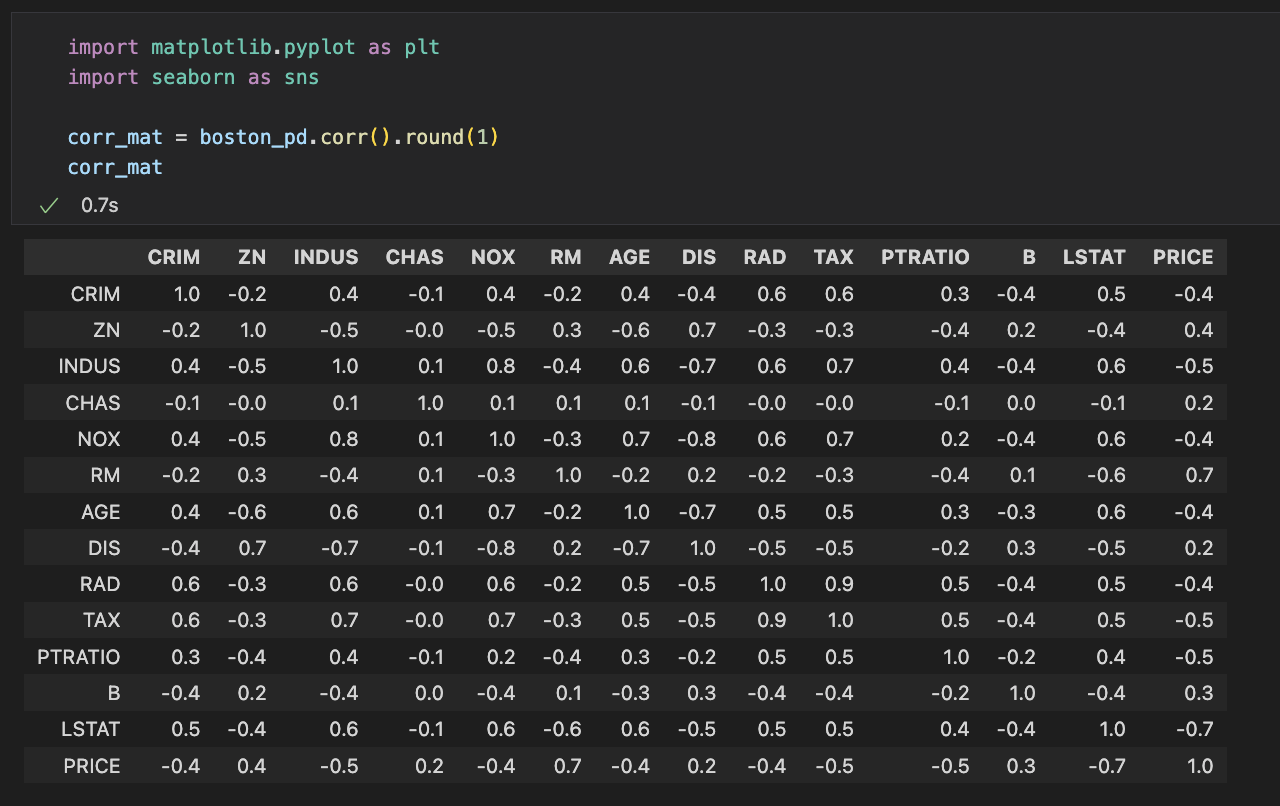This screenshot has height=806, width=1280.
Task: Select the B column header
Action: point(1029,257)
